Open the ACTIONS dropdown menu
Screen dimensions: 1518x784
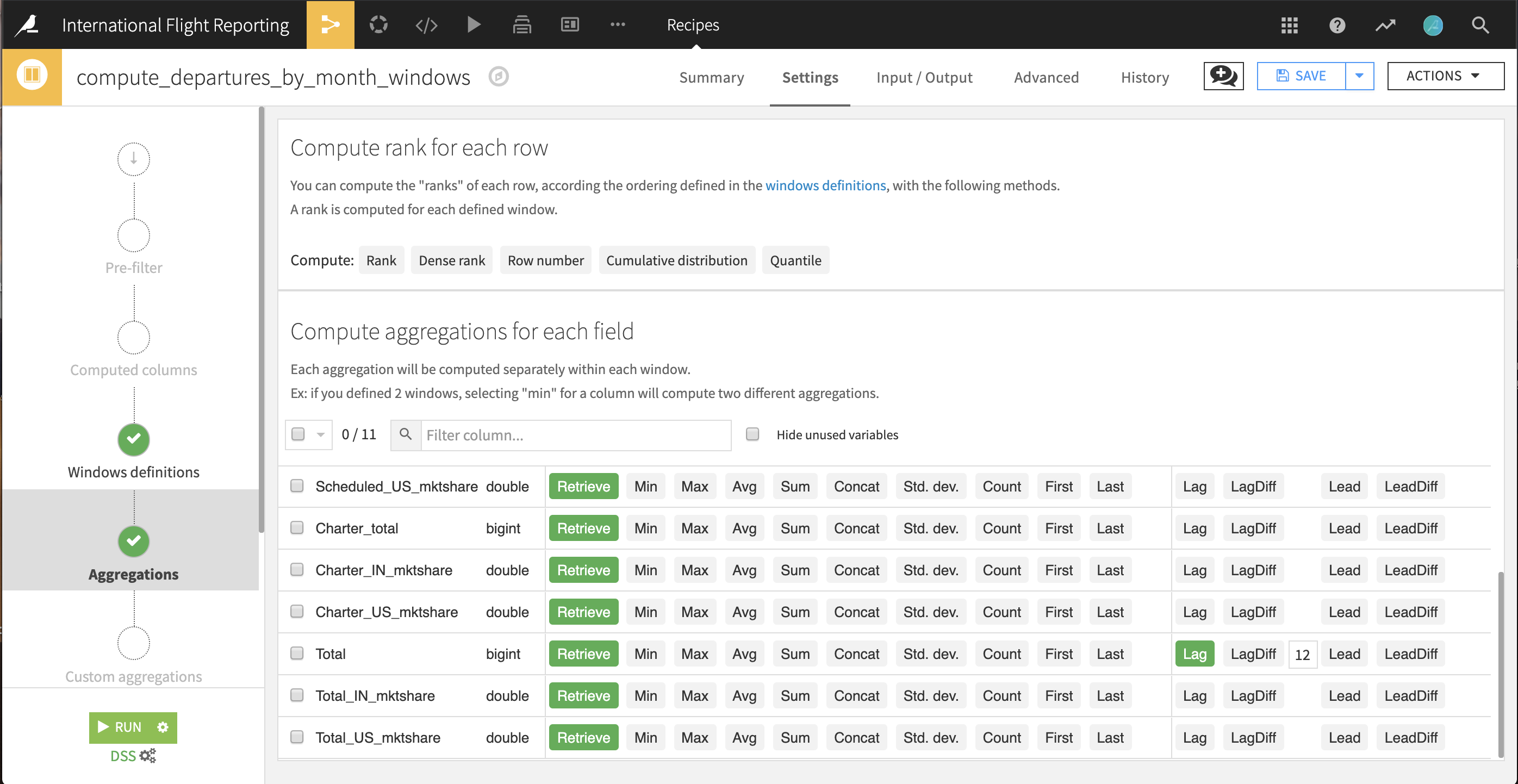pyautogui.click(x=1445, y=76)
